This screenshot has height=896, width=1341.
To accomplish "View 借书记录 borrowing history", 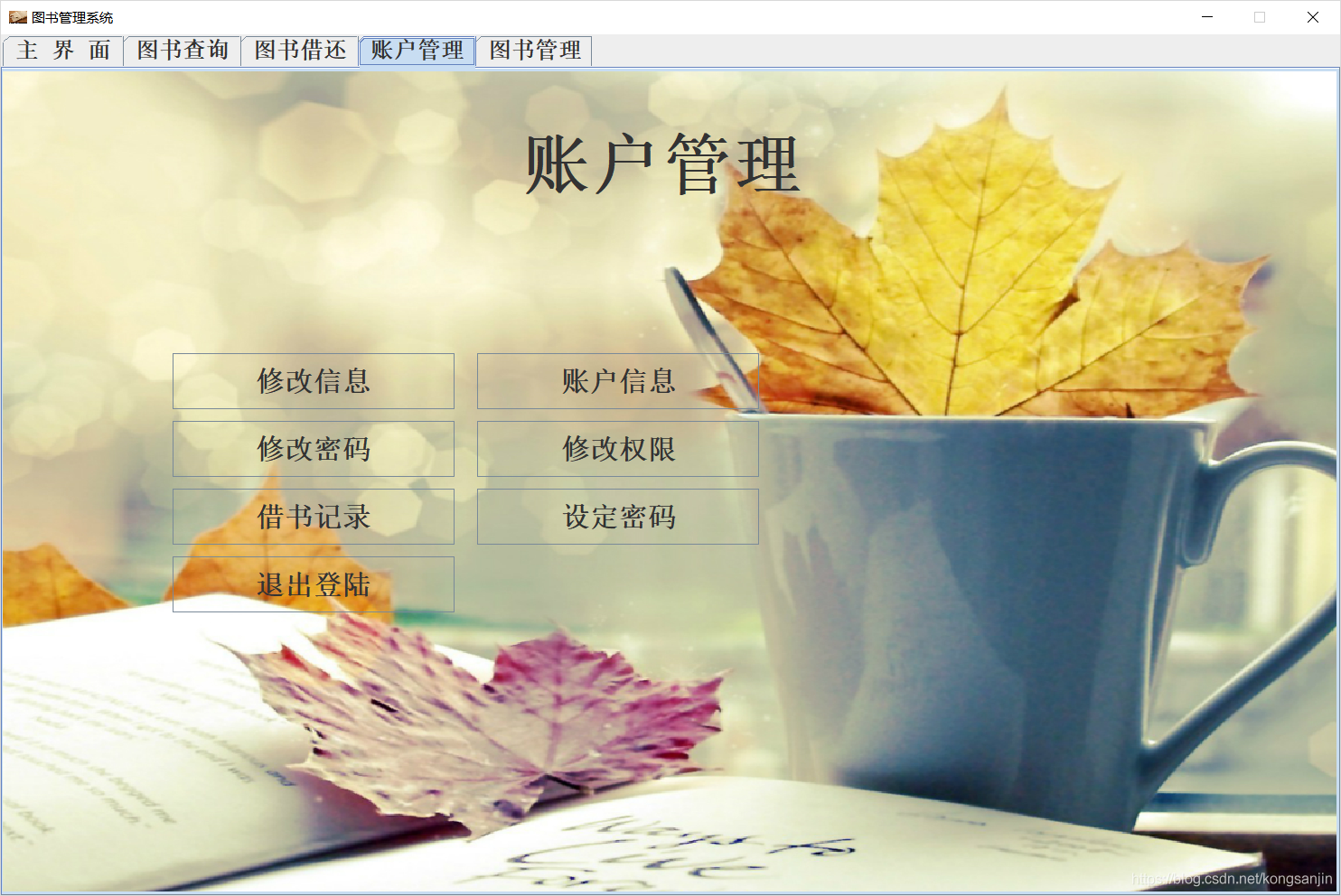I will (x=314, y=517).
